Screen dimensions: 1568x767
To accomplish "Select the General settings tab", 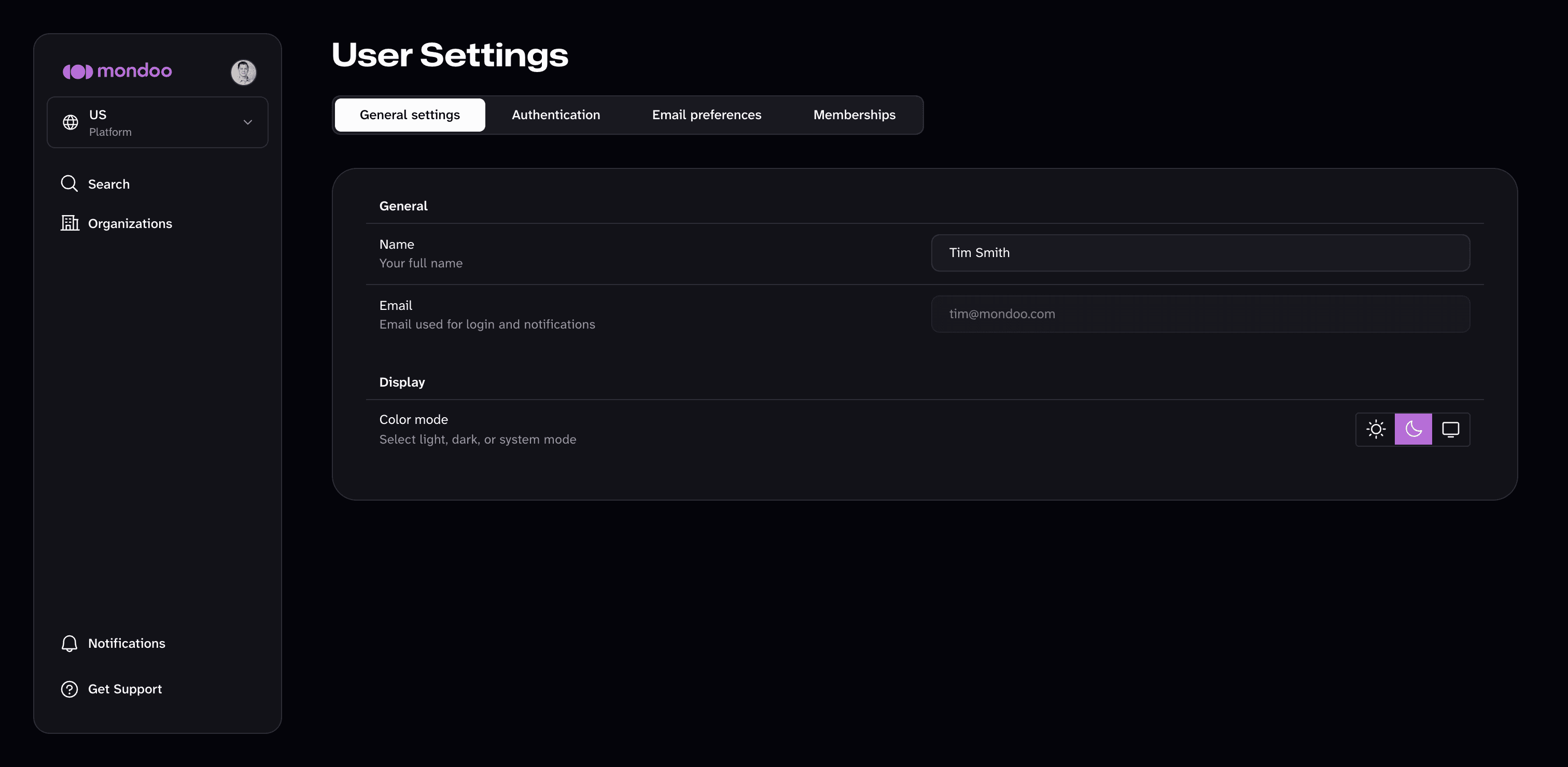I will tap(410, 115).
